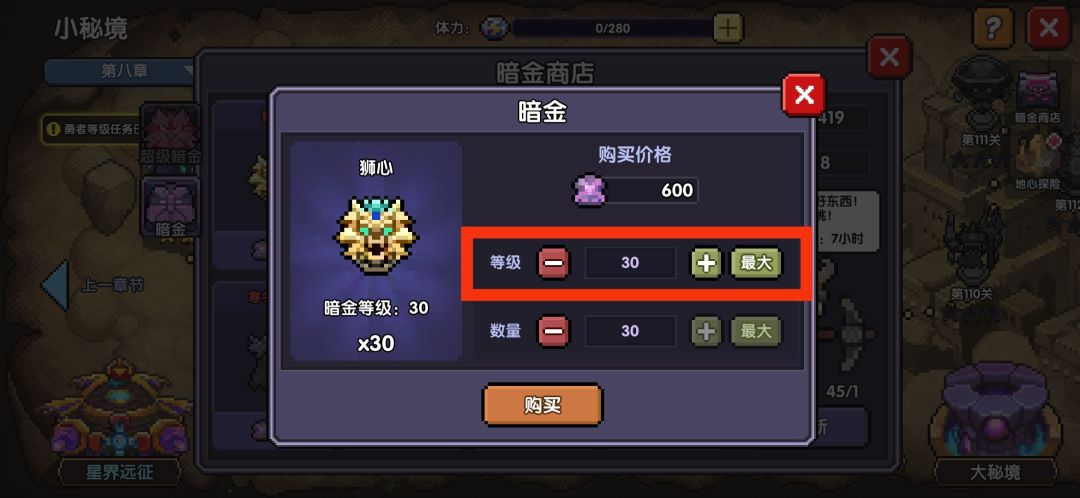The width and height of the screenshot is (1080, 498).
Task: Click the orange 购买 button
Action: tap(542, 405)
